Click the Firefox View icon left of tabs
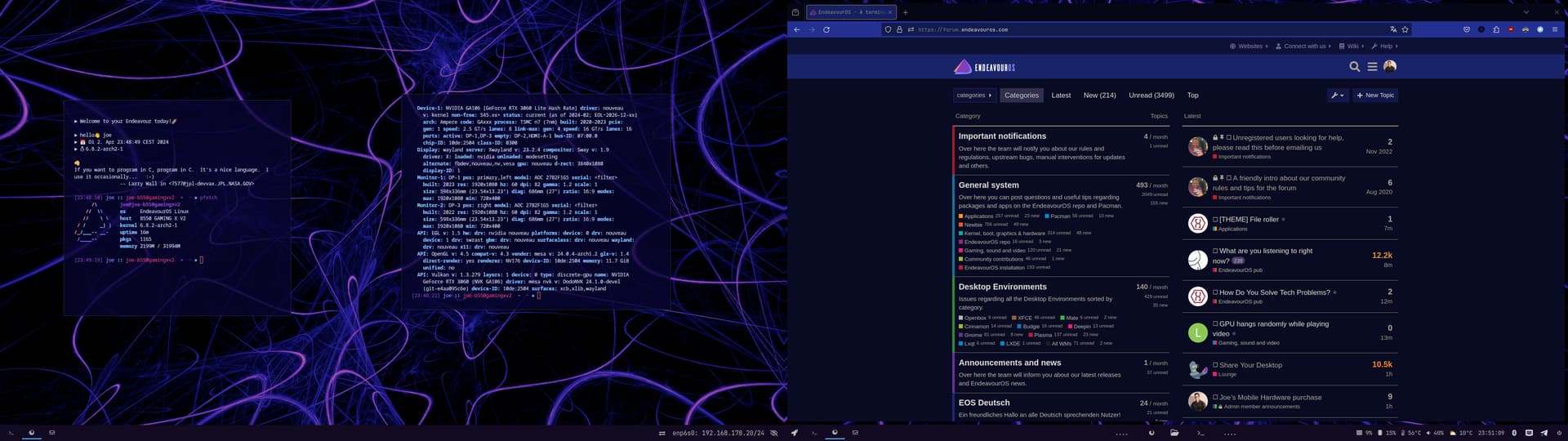The image size is (1568, 441). pos(795,12)
